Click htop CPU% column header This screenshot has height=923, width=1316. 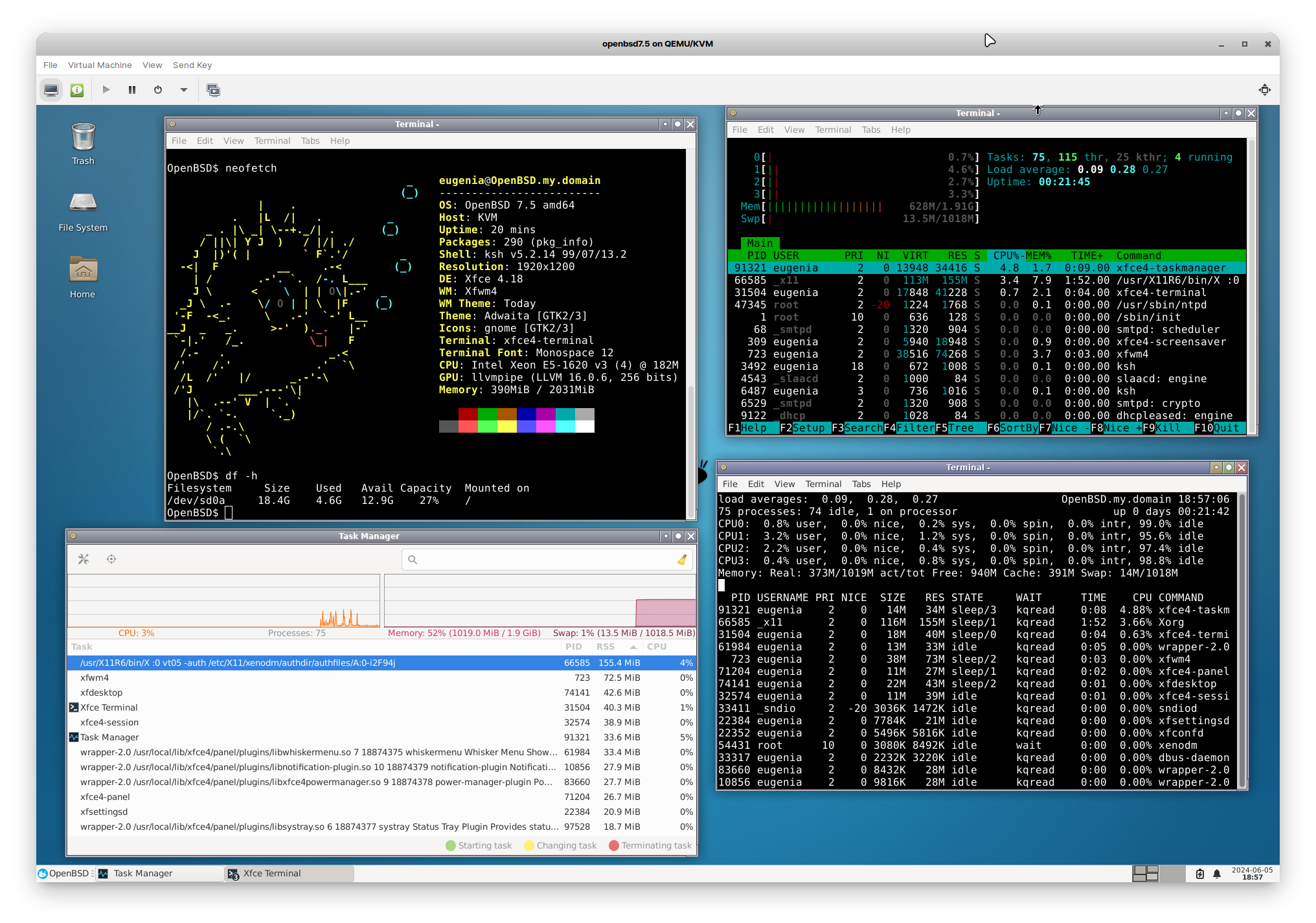pyautogui.click(x=1006, y=255)
